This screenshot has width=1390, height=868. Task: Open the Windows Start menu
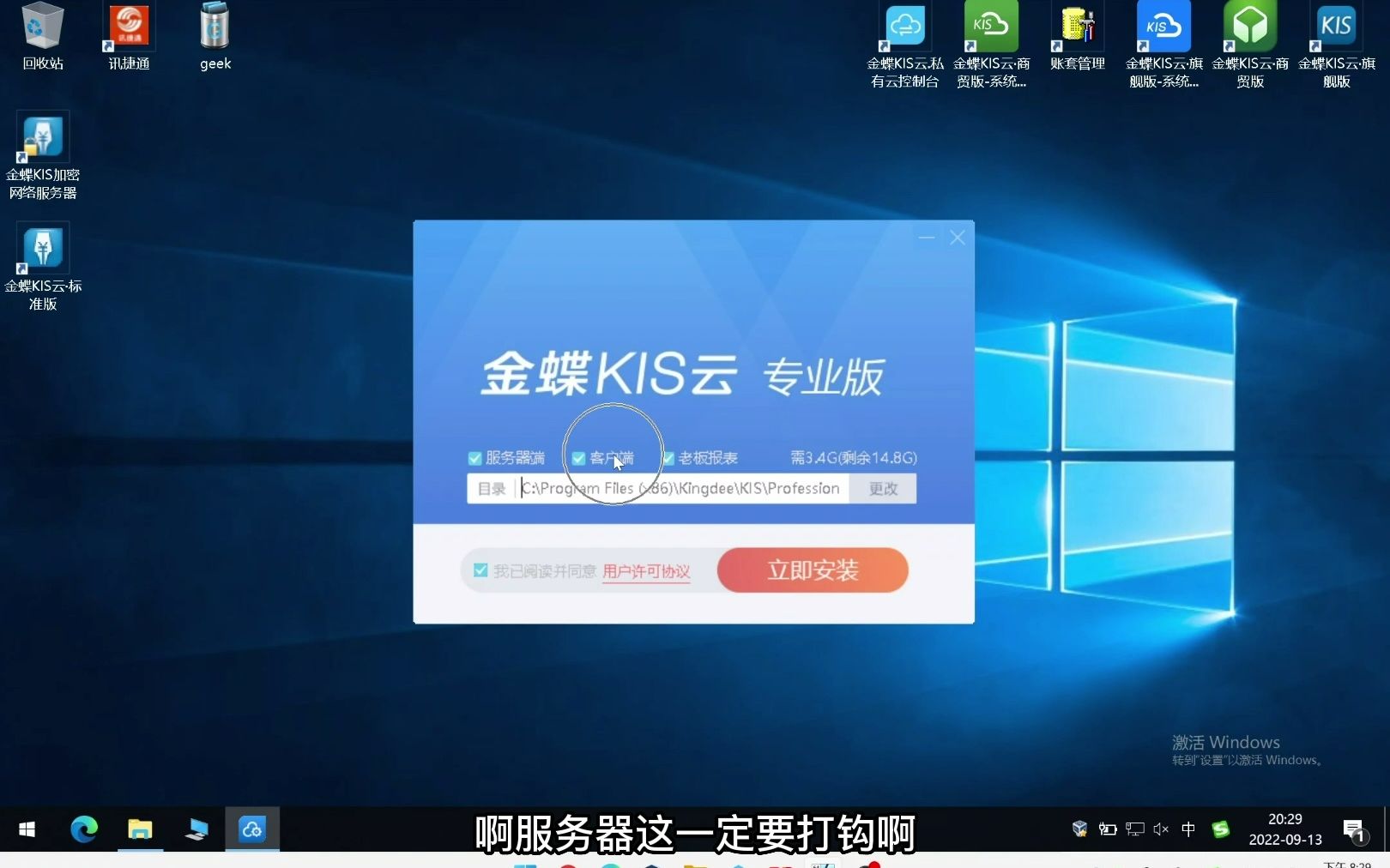coord(27,829)
